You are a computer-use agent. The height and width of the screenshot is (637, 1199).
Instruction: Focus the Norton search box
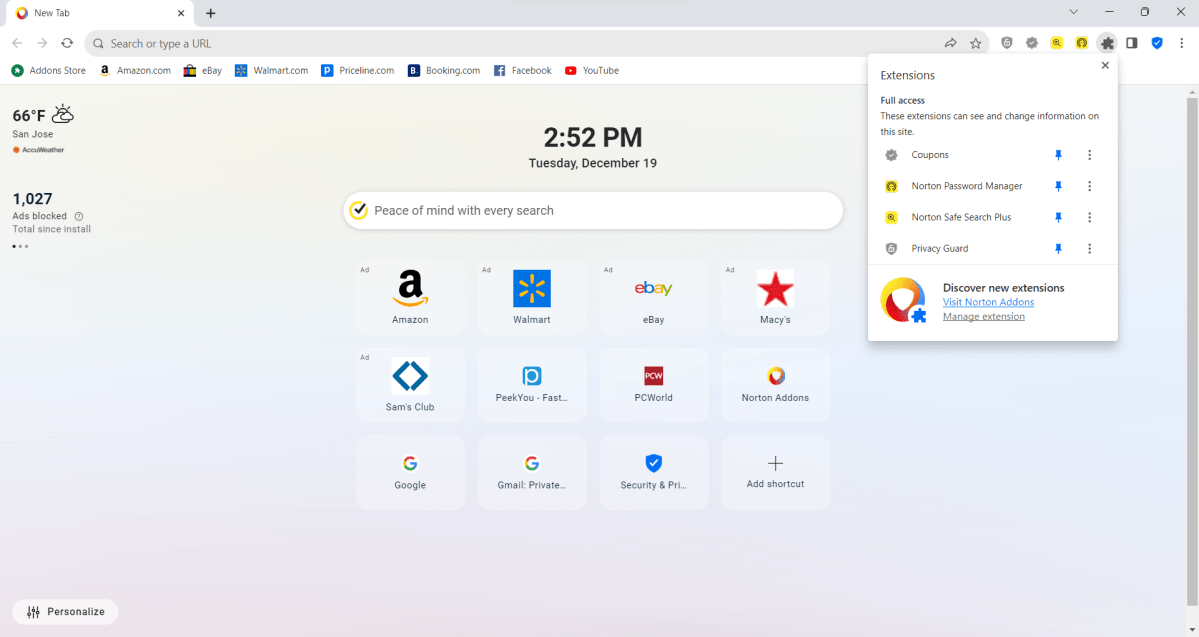pyautogui.click(x=593, y=210)
